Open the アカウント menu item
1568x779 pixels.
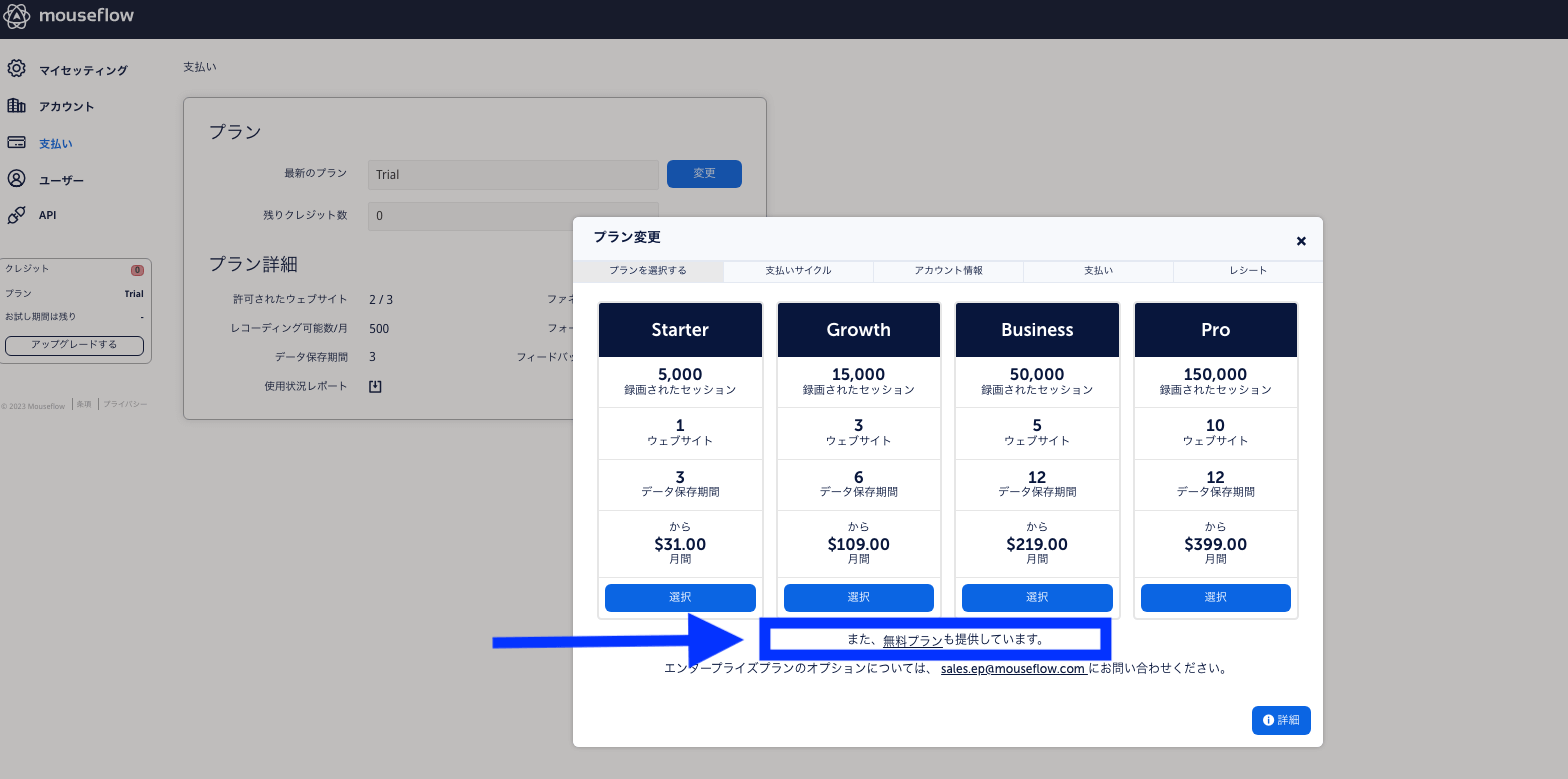tap(66, 106)
